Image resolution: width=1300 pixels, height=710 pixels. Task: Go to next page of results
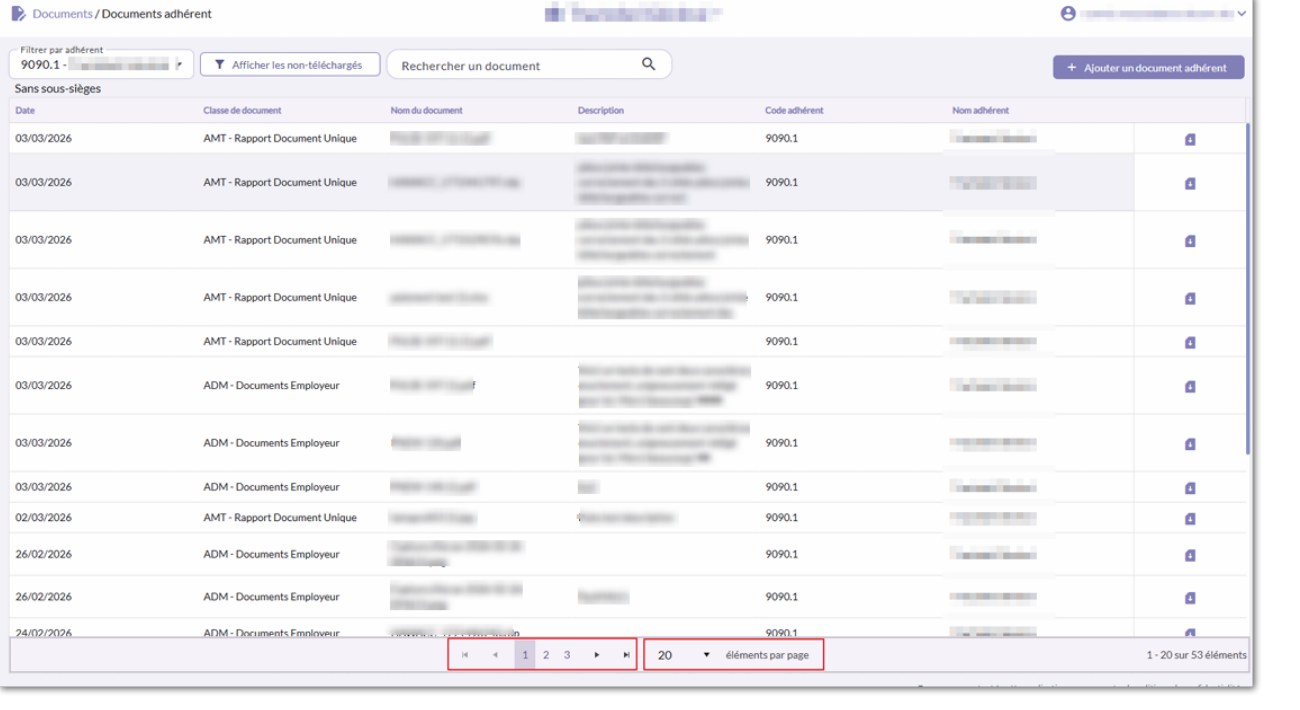(597, 655)
